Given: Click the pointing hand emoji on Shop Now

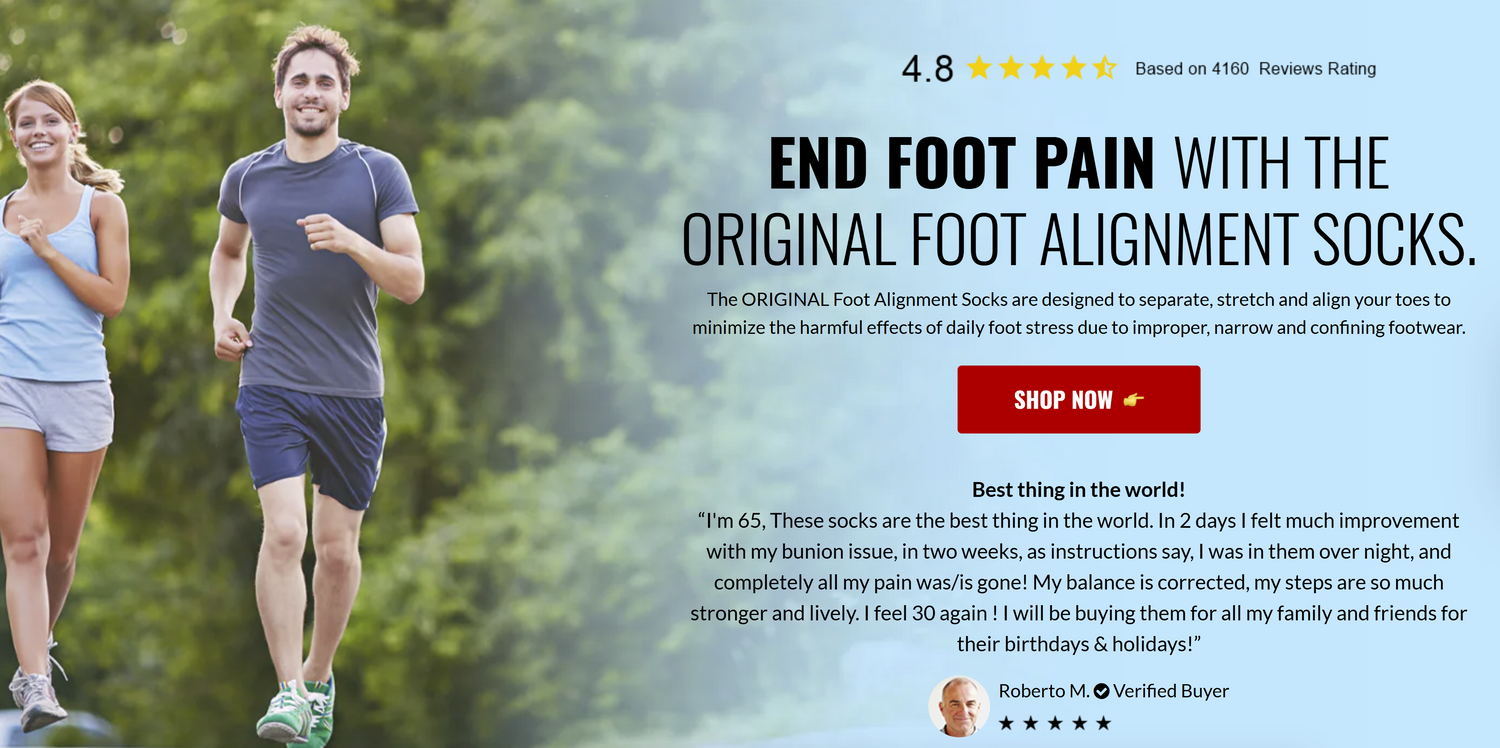Looking at the screenshot, I should coord(1133,400).
